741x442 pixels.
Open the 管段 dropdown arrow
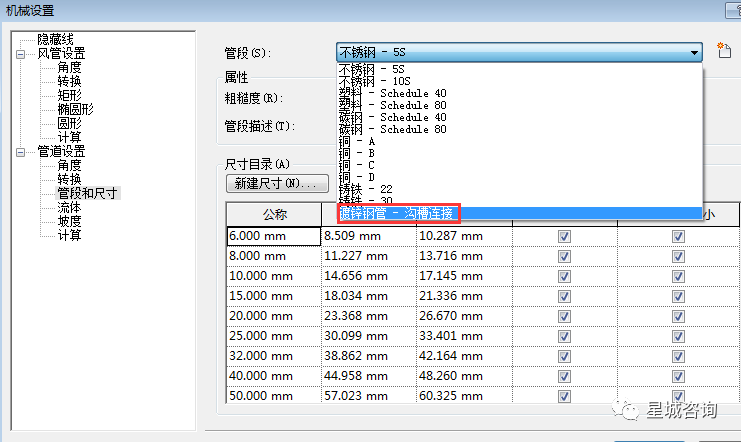[x=694, y=52]
